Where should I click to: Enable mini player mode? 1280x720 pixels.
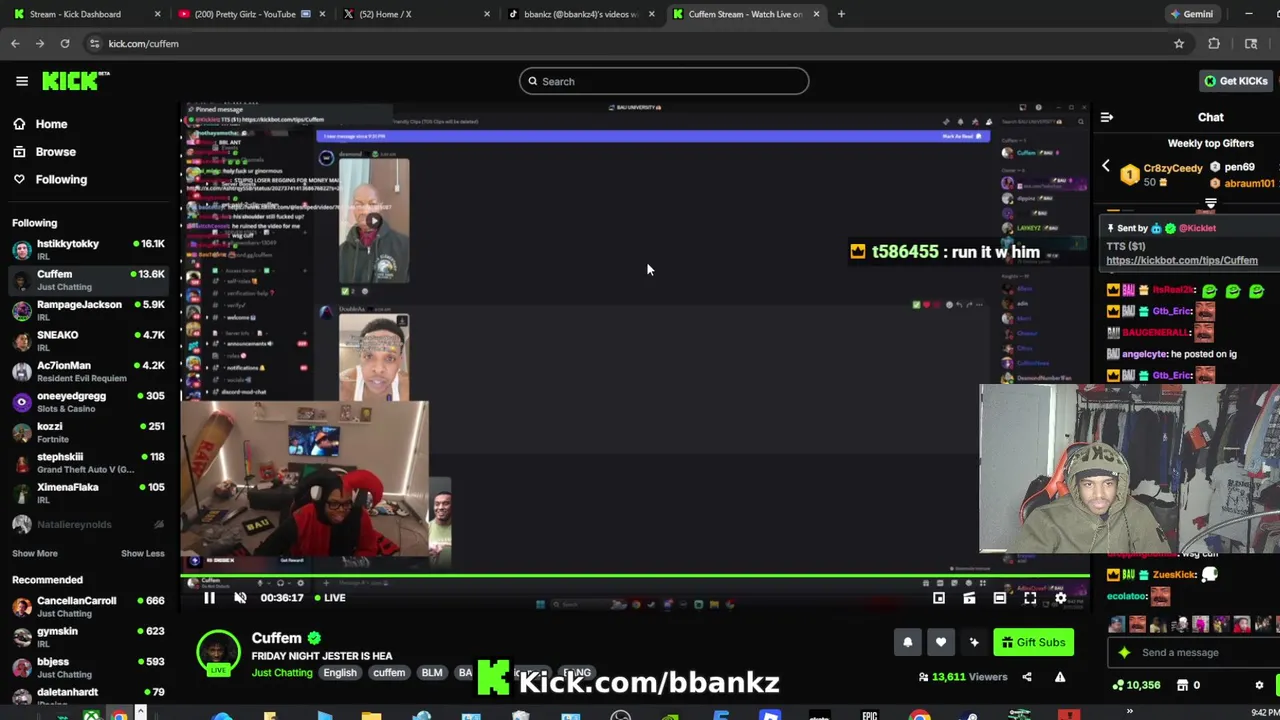939,598
